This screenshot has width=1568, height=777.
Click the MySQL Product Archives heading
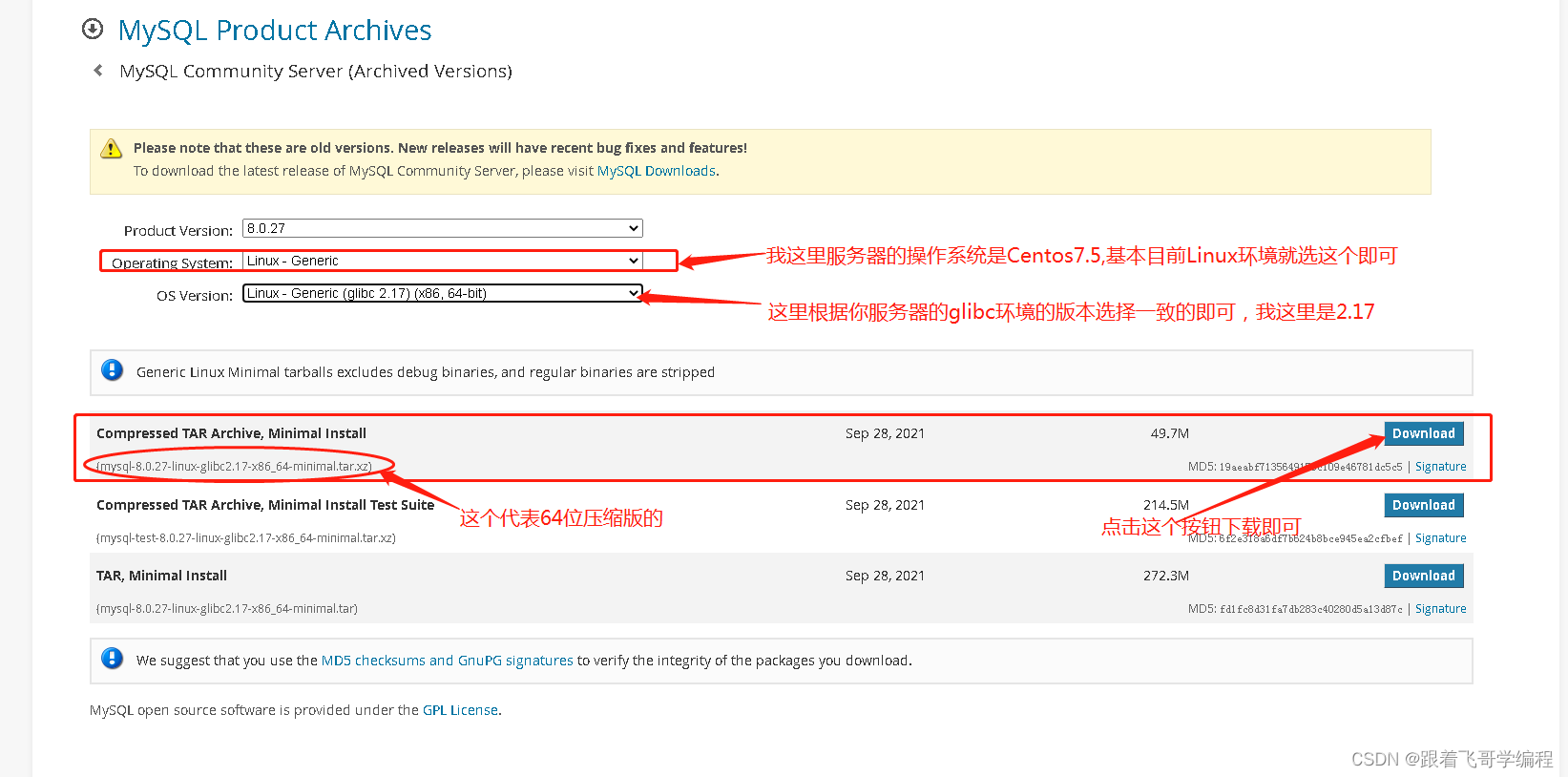(275, 31)
